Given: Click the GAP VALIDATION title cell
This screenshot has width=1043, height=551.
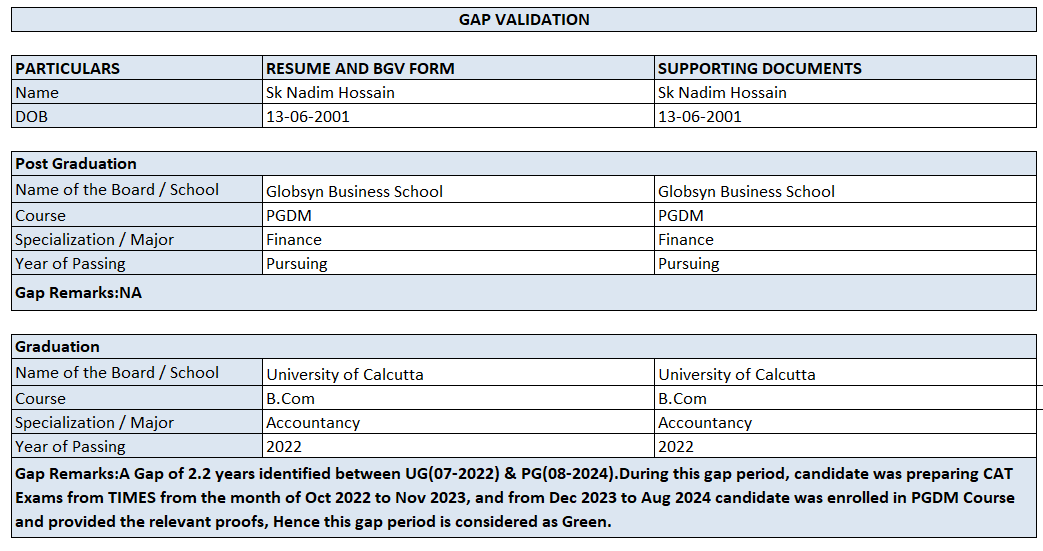Looking at the screenshot, I should click(524, 19).
